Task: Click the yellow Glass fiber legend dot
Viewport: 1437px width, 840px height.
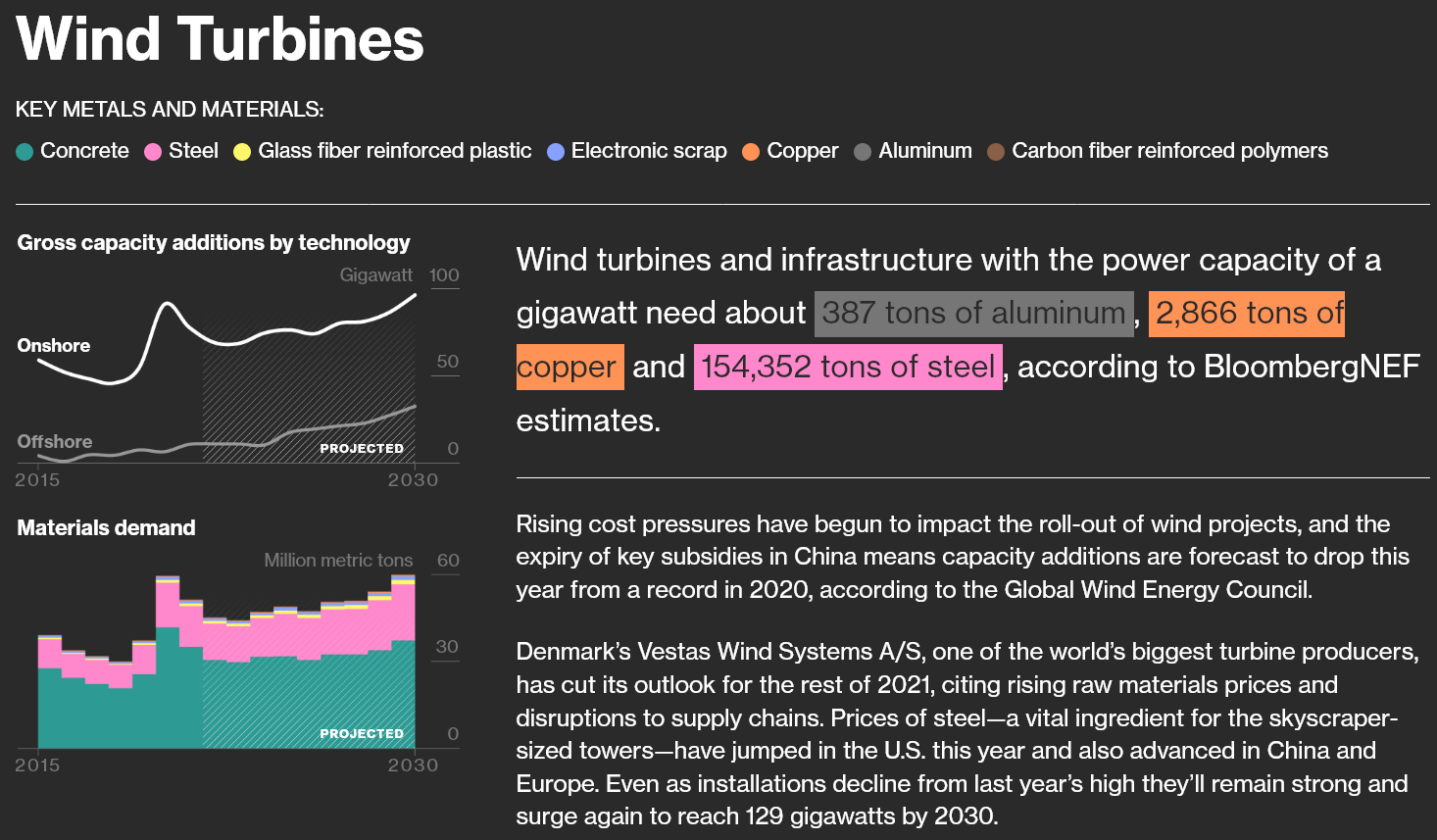Action: (242, 152)
